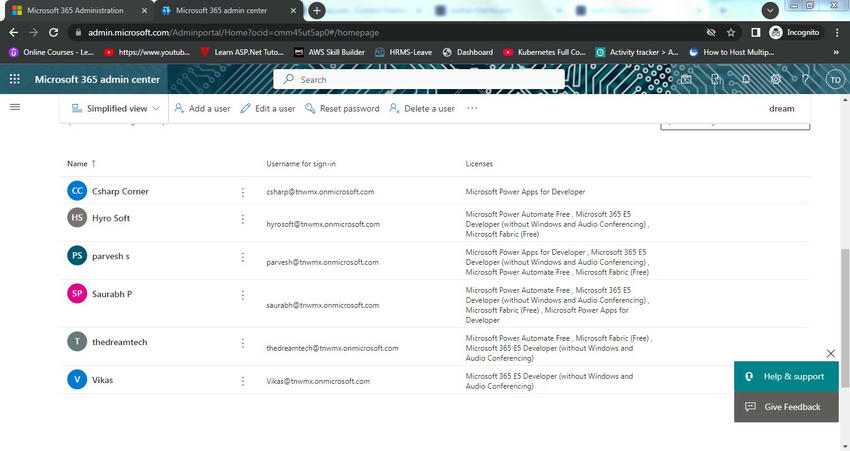Click Microsoft Power Apps for Developer license text
The height and width of the screenshot is (451, 850).
[525, 192]
